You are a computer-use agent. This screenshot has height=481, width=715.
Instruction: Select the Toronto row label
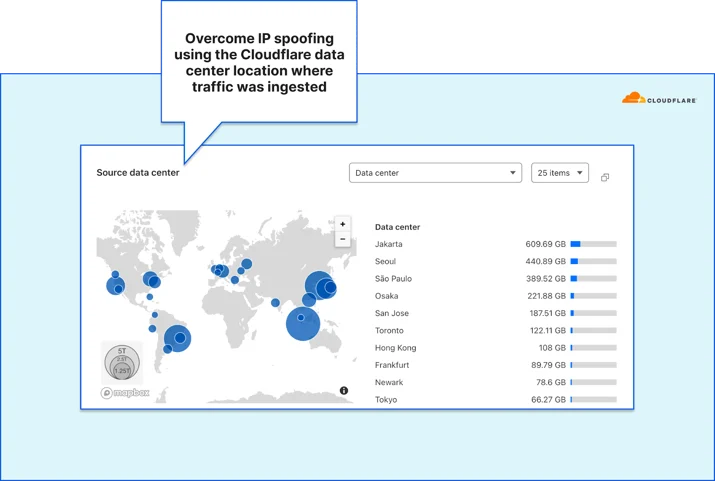pyautogui.click(x=389, y=331)
